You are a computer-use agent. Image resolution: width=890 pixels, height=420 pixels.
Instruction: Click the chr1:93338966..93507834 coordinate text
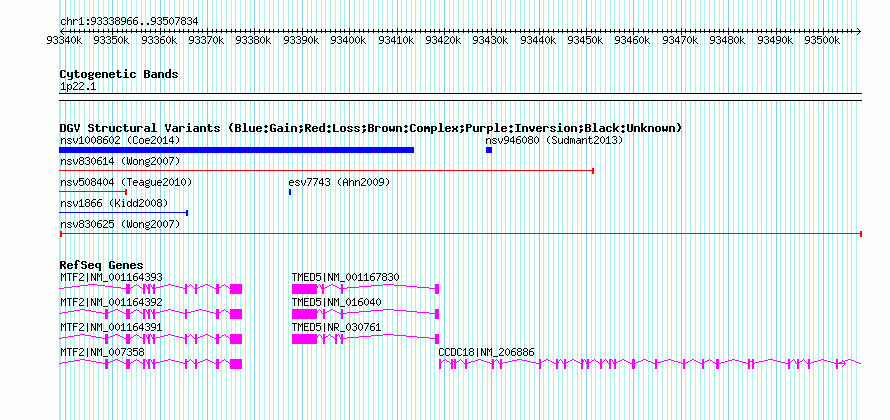click(x=129, y=22)
